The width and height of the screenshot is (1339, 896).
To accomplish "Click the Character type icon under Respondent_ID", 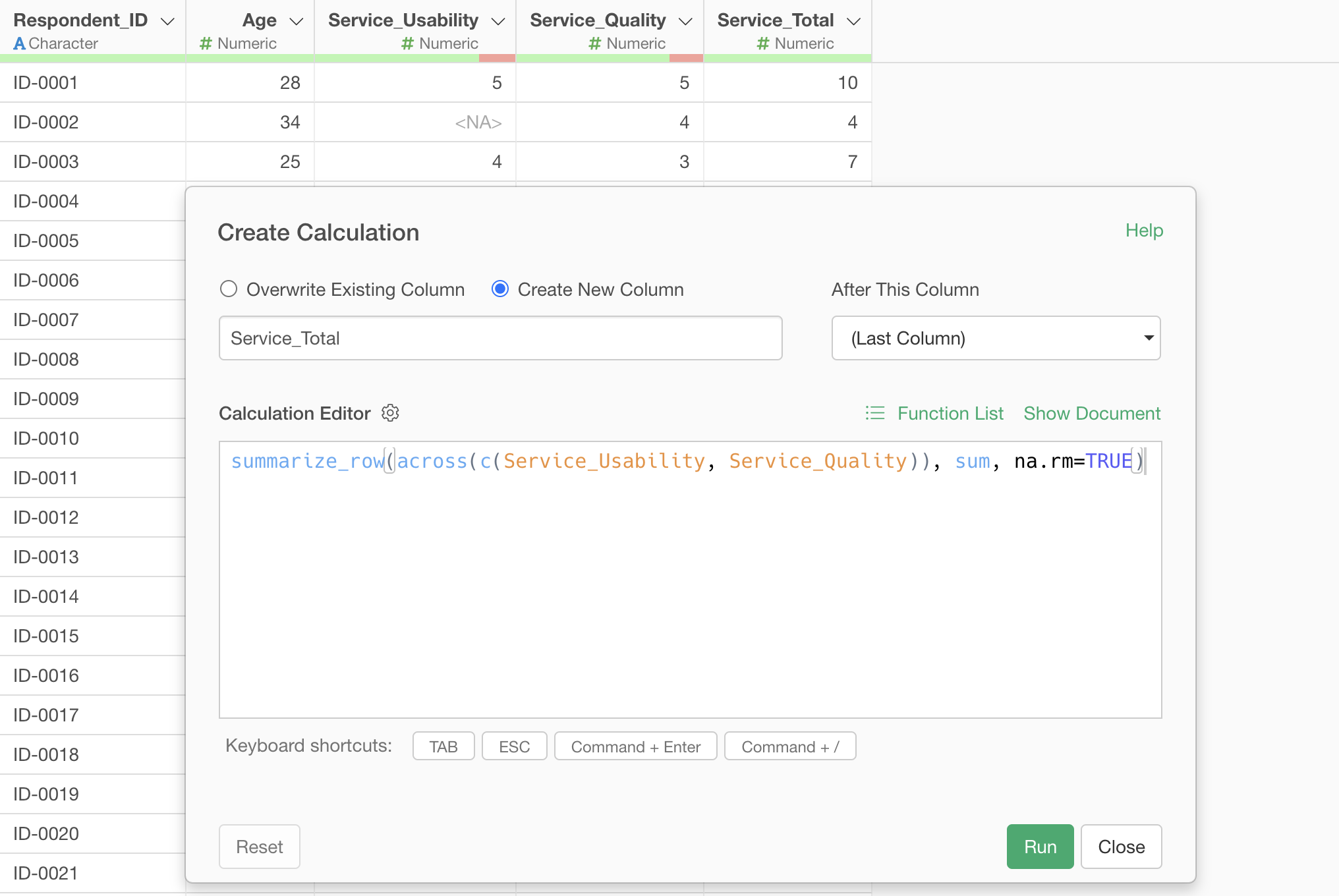I will tap(19, 43).
